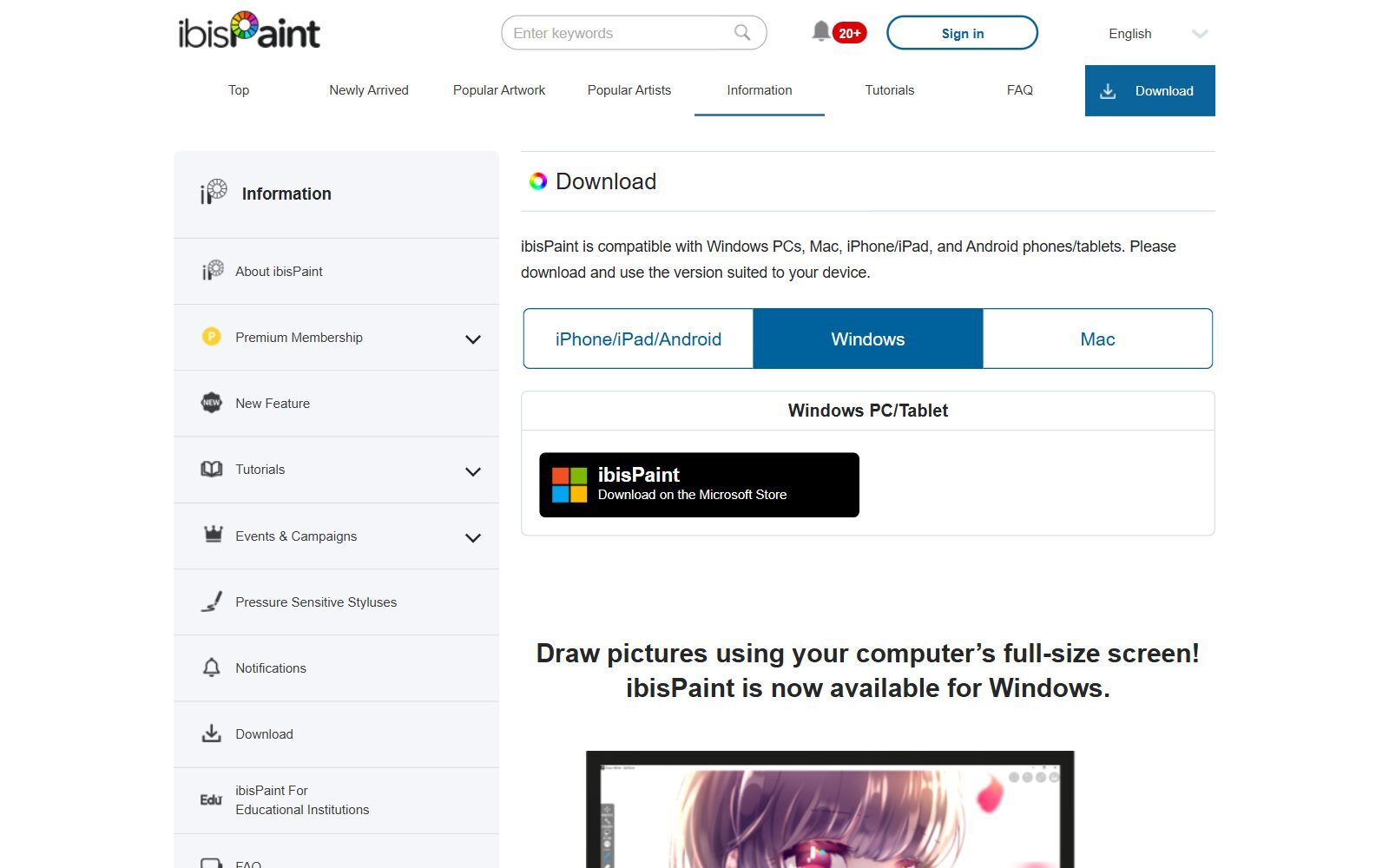Click the Sign in button
This screenshot has height=868, width=1389.
pyautogui.click(x=962, y=33)
